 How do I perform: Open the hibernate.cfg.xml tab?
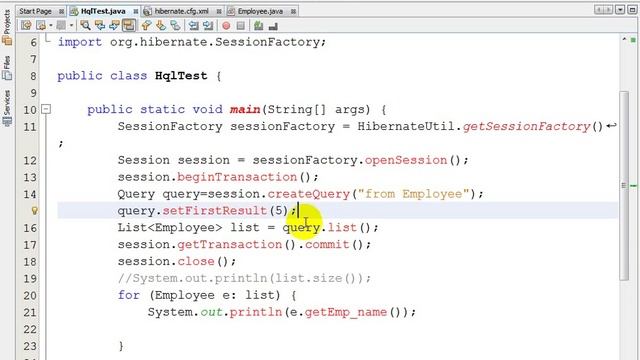coord(181,11)
